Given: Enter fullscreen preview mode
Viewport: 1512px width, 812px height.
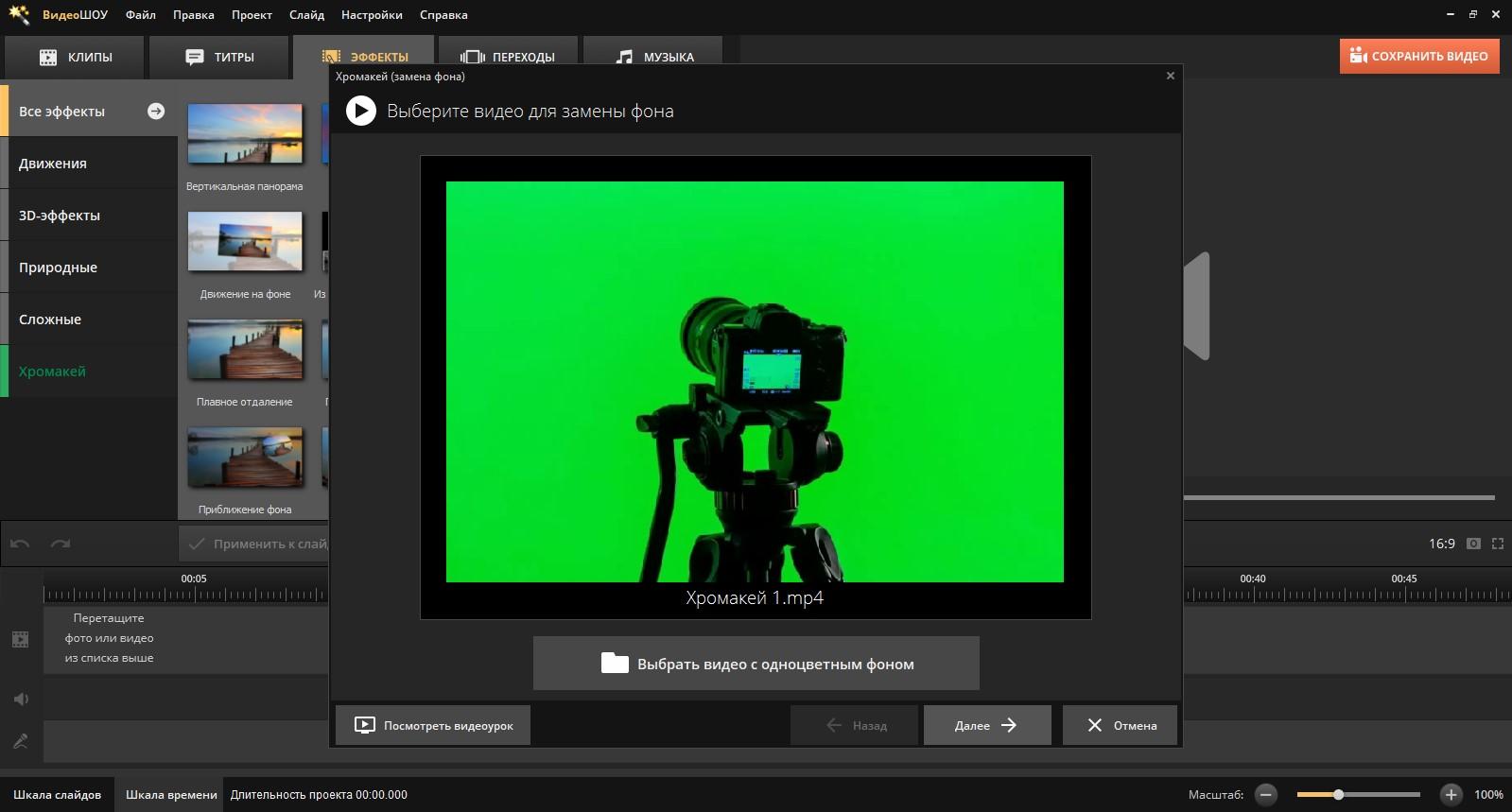Looking at the screenshot, I should click(1498, 544).
